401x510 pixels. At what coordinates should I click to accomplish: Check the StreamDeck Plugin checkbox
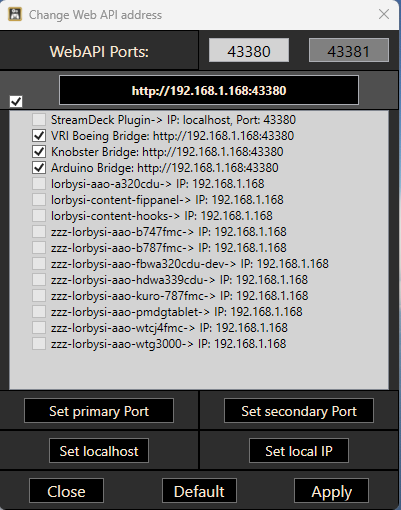(39, 120)
